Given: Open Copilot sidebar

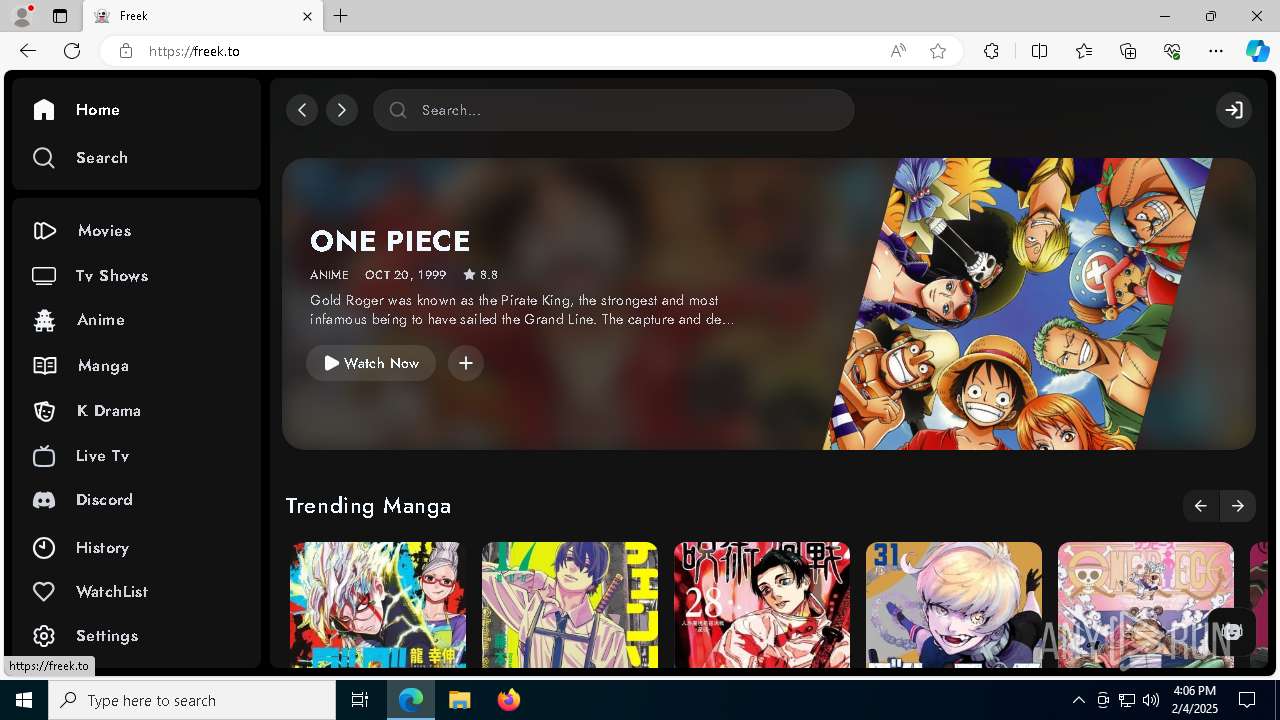Looking at the screenshot, I should (x=1257, y=51).
